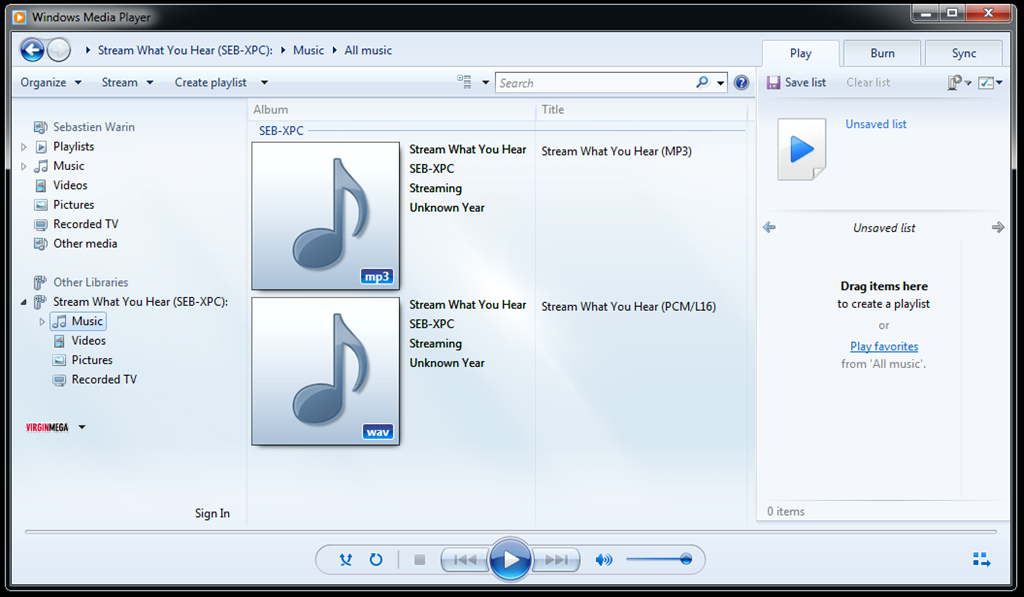This screenshot has width=1024, height=597.
Task: Open the Sync devices icon
Action: (x=955, y=82)
